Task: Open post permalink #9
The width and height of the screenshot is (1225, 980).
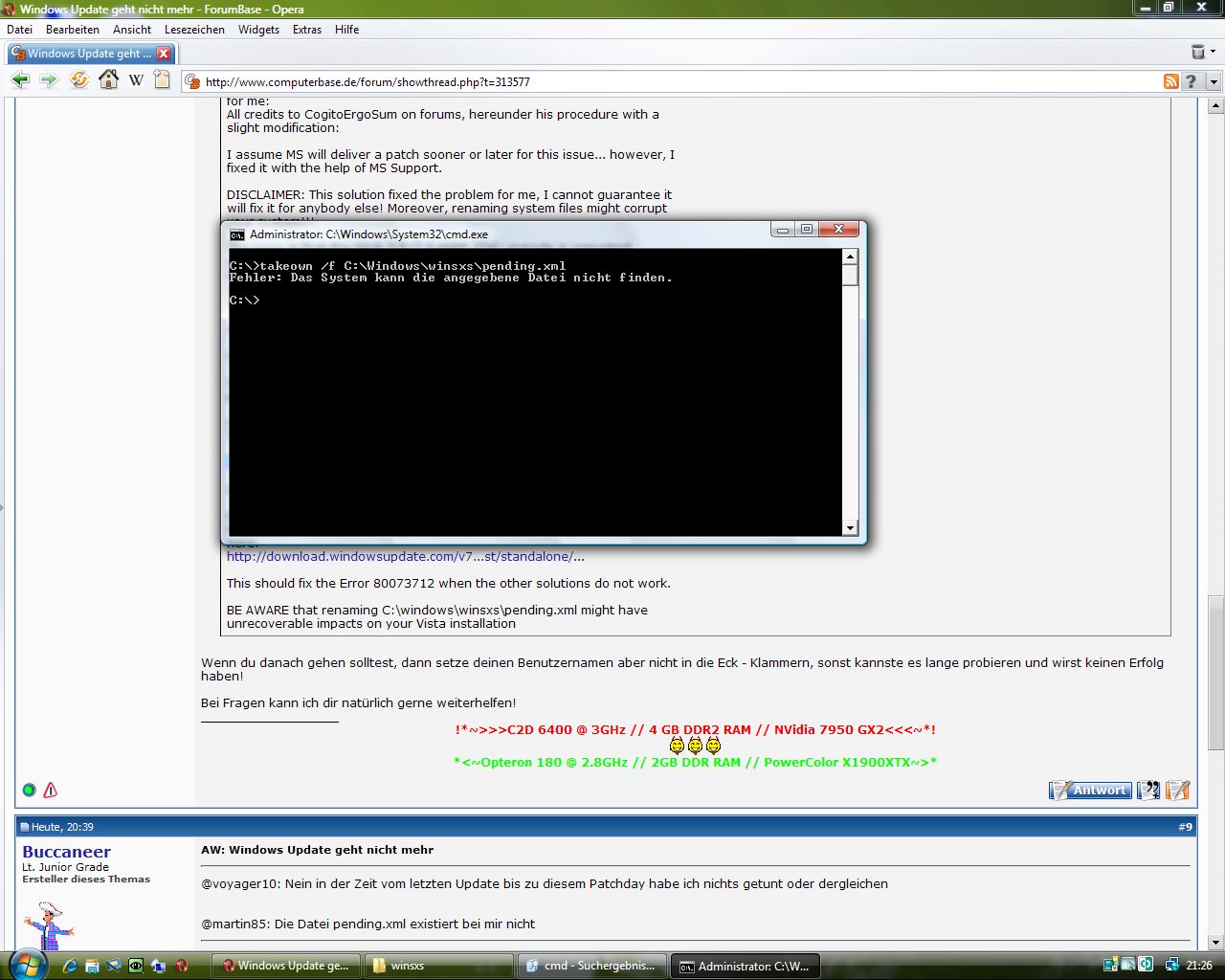Action: [1185, 827]
